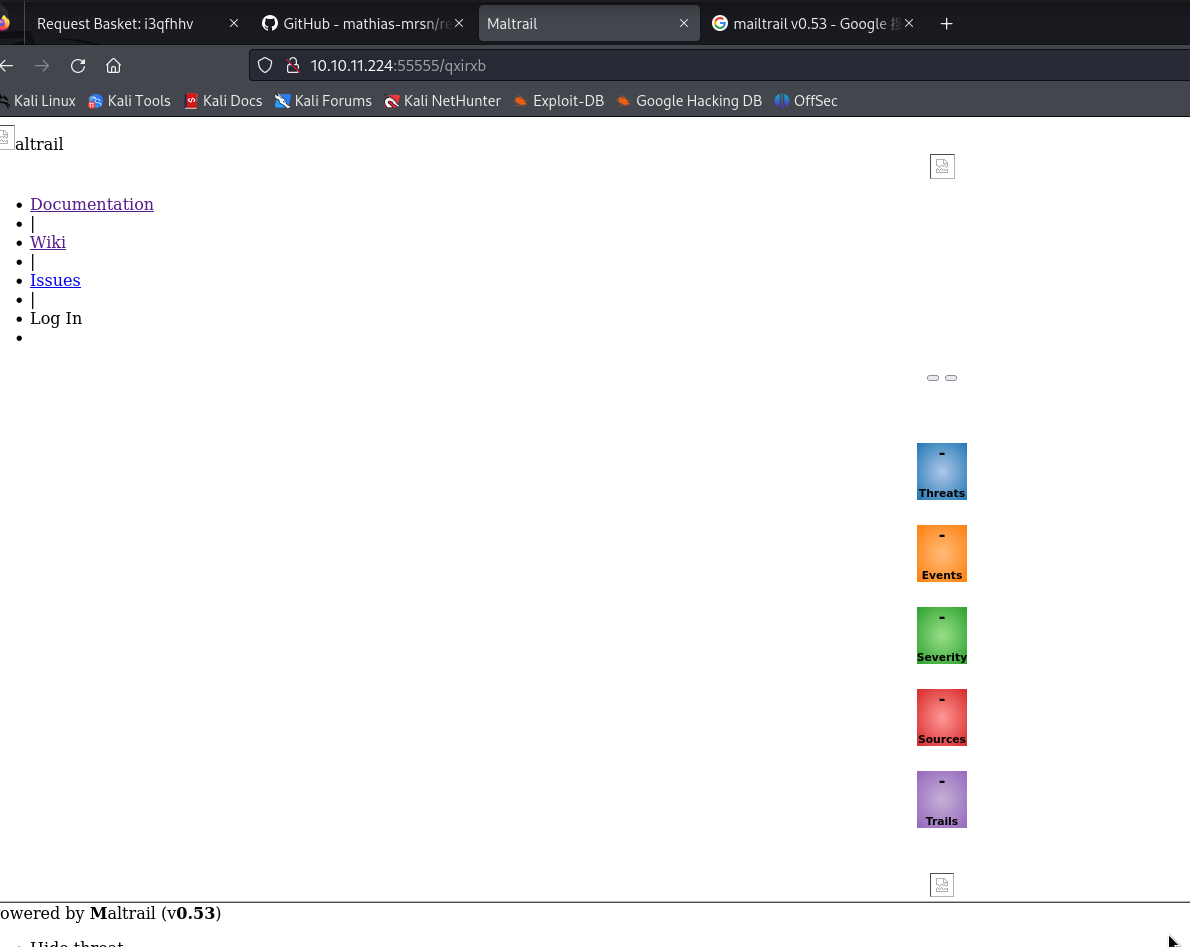Click the red Sources tile
The width and height of the screenshot is (1190, 947).
(x=941, y=717)
